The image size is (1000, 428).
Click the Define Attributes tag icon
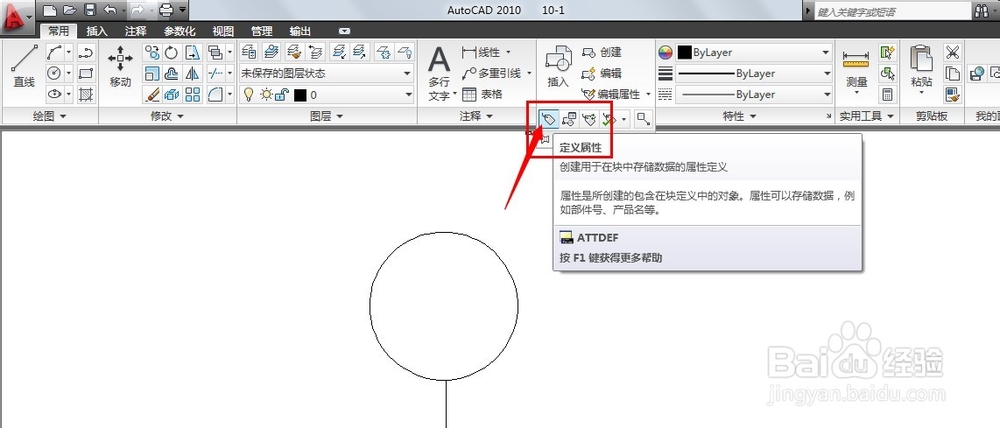pyautogui.click(x=548, y=118)
